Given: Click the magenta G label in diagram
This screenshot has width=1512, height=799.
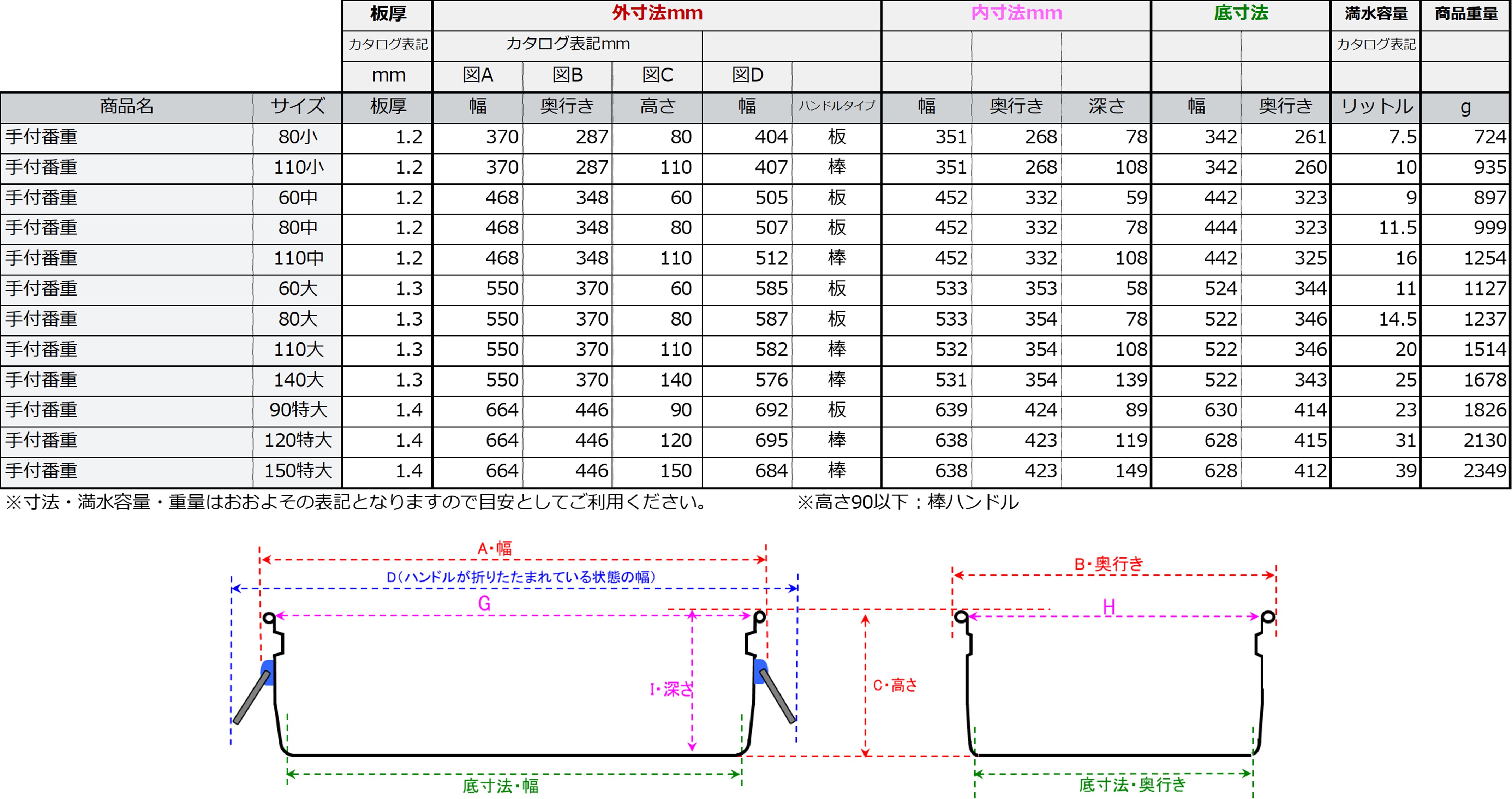Looking at the screenshot, I should [x=484, y=603].
